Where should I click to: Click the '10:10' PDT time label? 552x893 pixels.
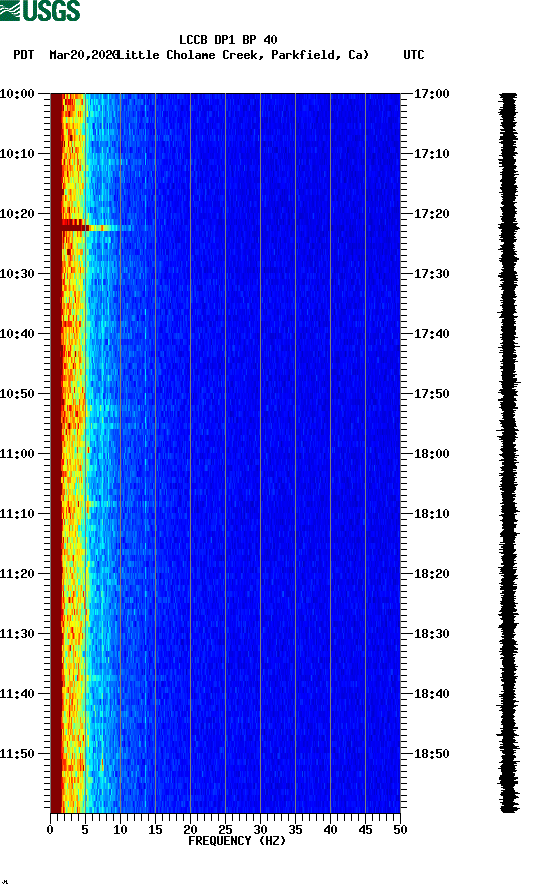[x=17, y=154]
